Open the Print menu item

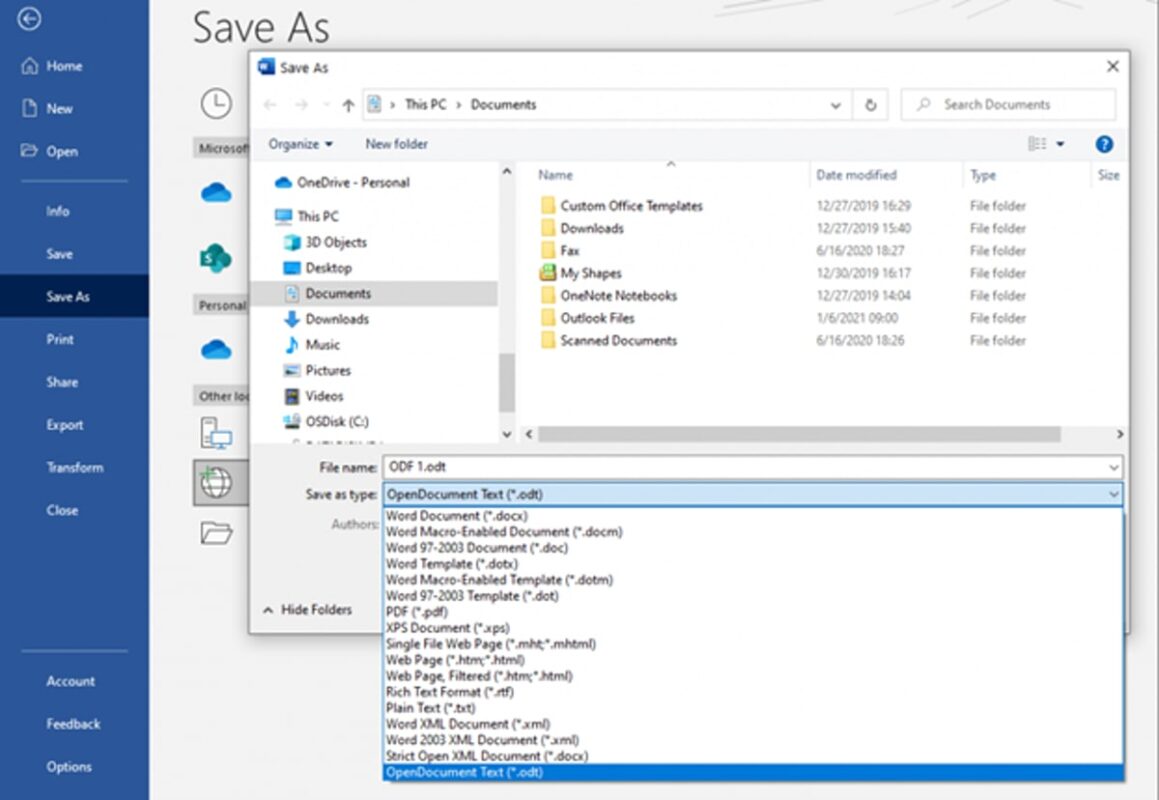[60, 339]
